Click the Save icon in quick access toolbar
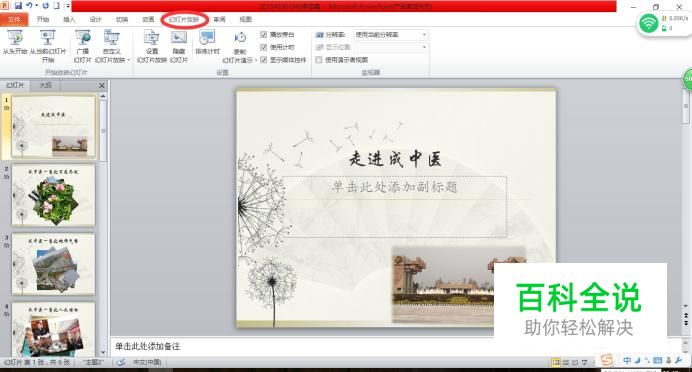 [18, 6]
